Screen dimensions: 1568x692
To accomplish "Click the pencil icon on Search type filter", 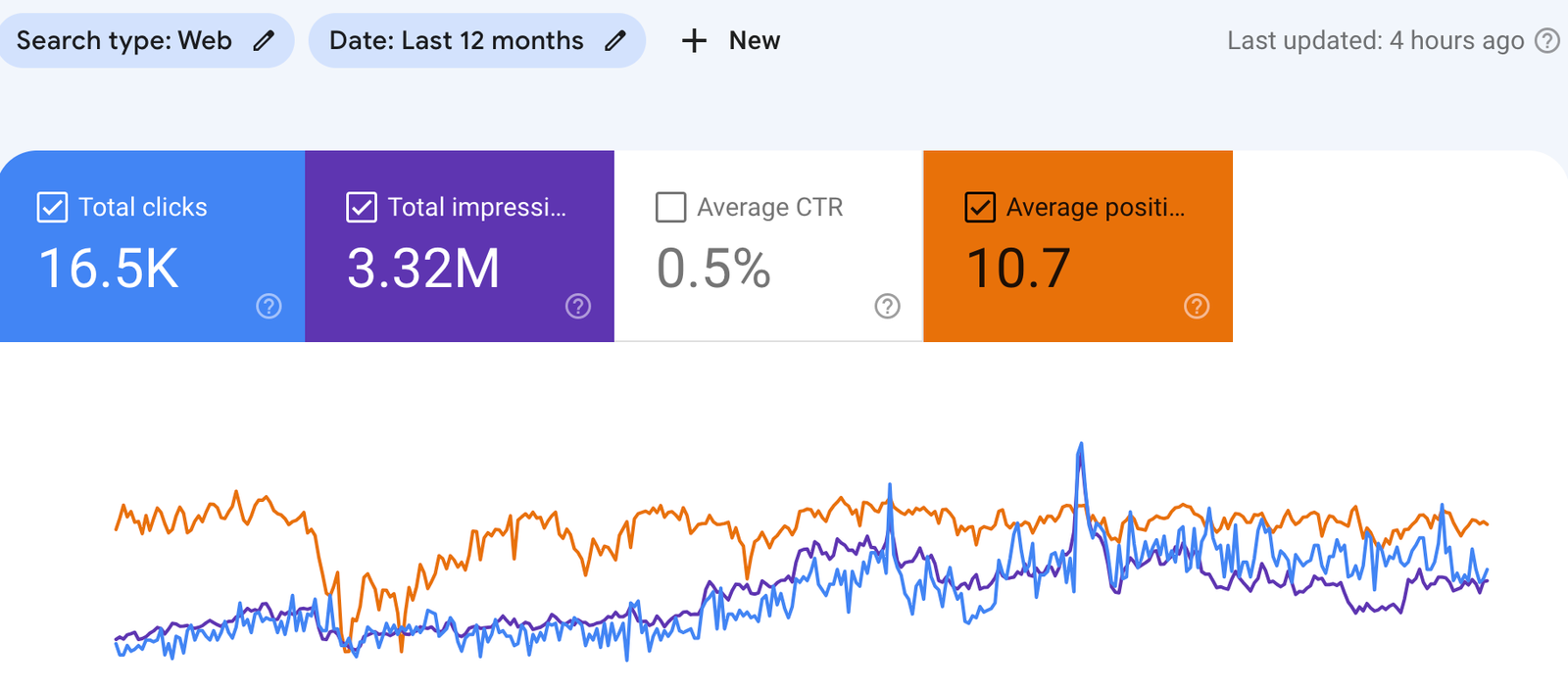I will coord(264,40).
